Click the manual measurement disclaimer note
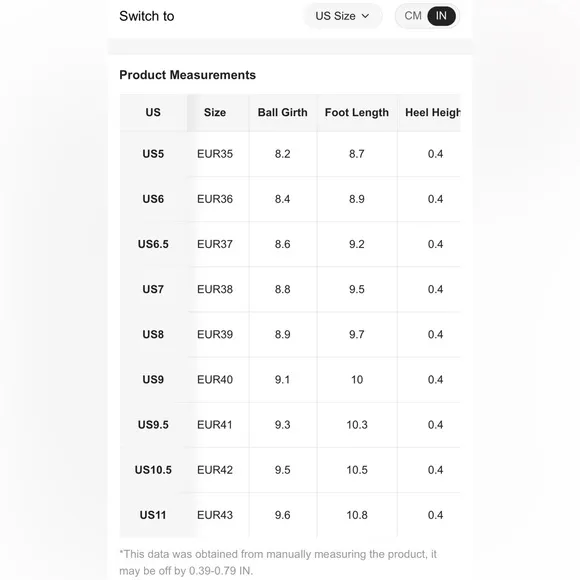 278,562
